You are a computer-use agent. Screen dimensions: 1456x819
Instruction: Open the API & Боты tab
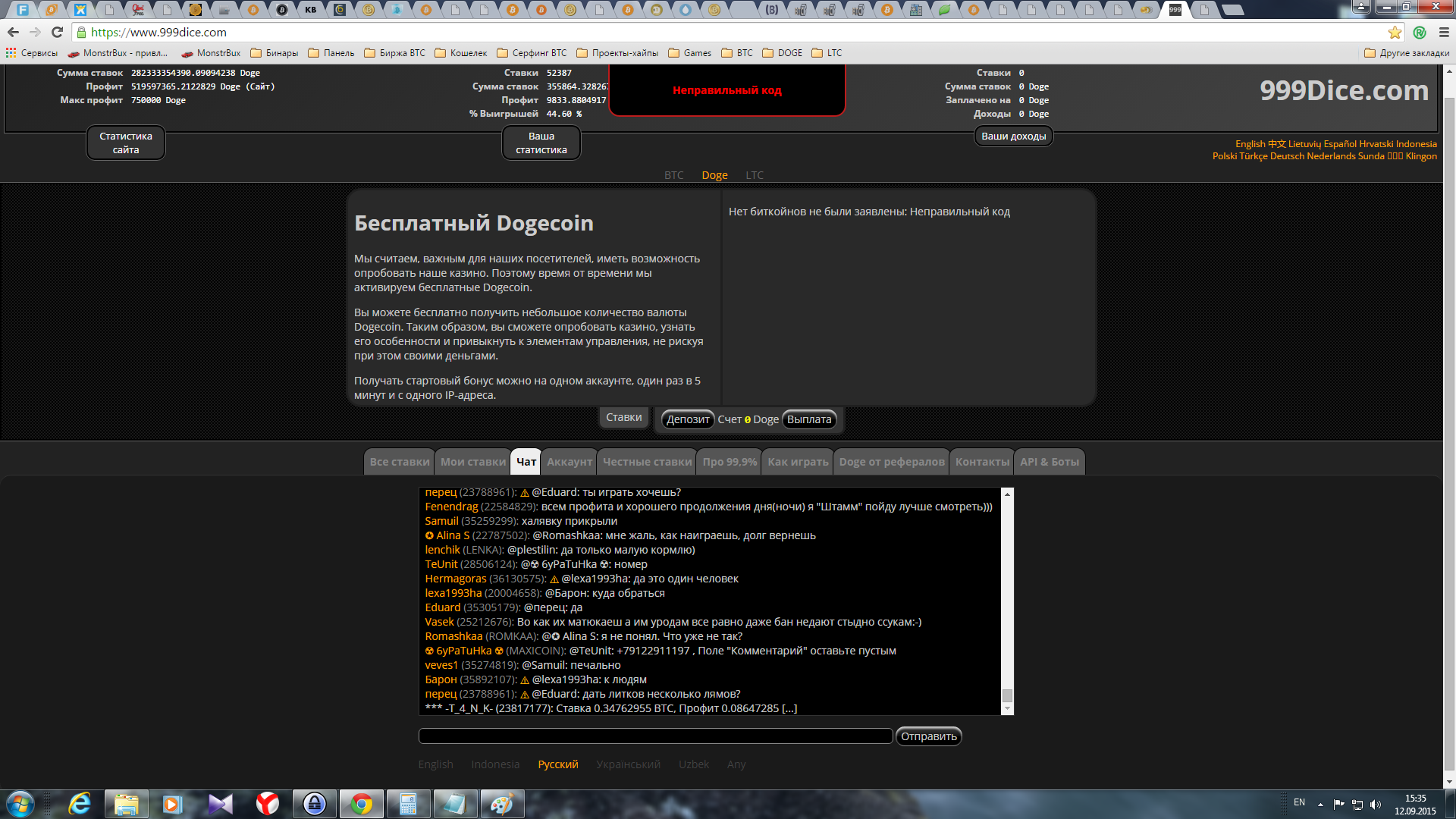[x=1050, y=462]
